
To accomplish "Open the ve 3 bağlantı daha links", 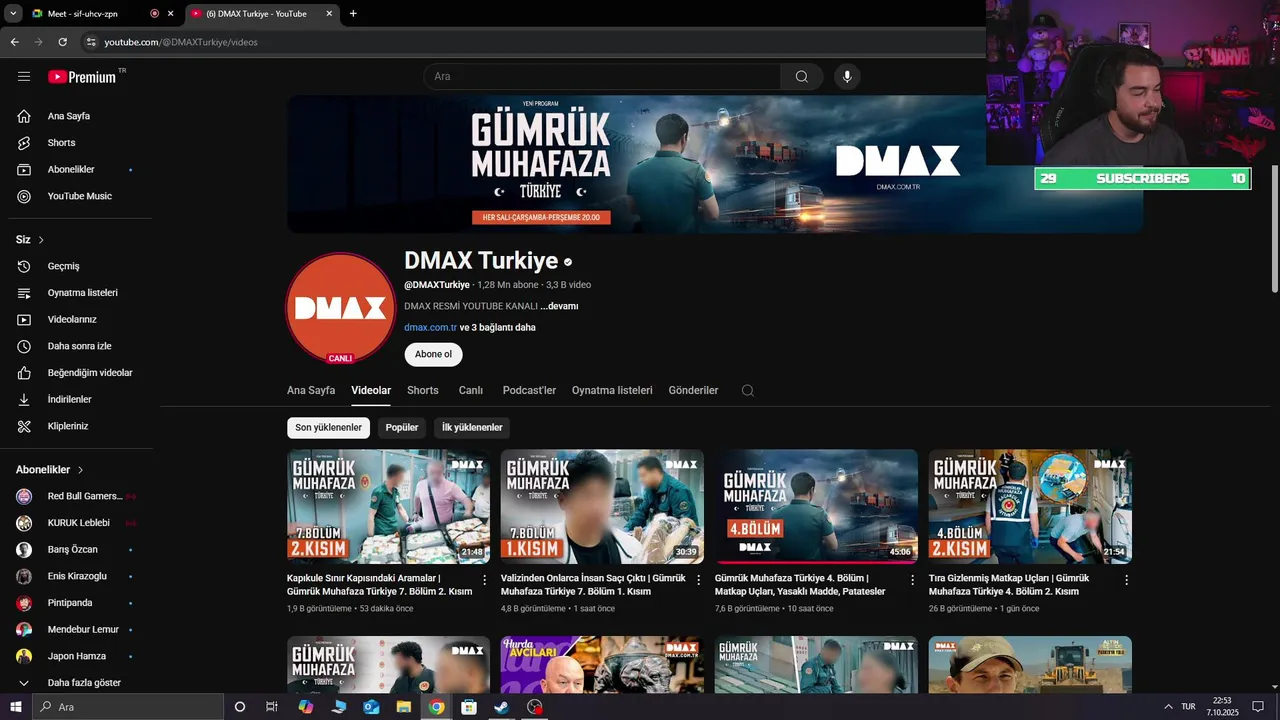I will tap(498, 328).
